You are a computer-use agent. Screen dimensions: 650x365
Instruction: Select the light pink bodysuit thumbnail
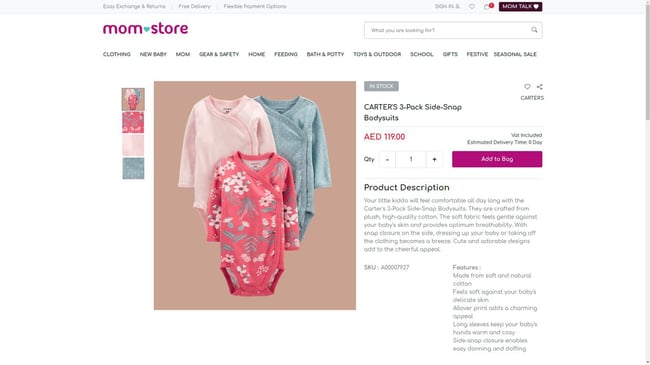(133, 145)
